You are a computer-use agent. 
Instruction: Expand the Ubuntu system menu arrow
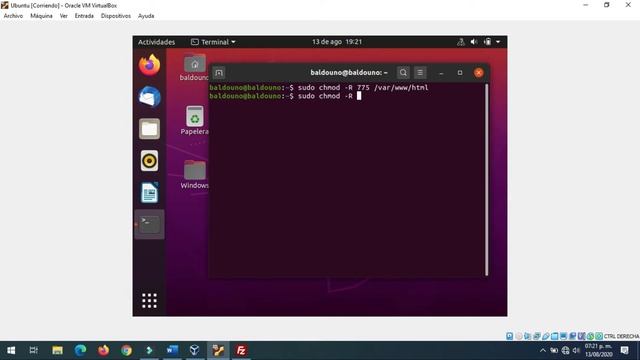[x=498, y=42]
